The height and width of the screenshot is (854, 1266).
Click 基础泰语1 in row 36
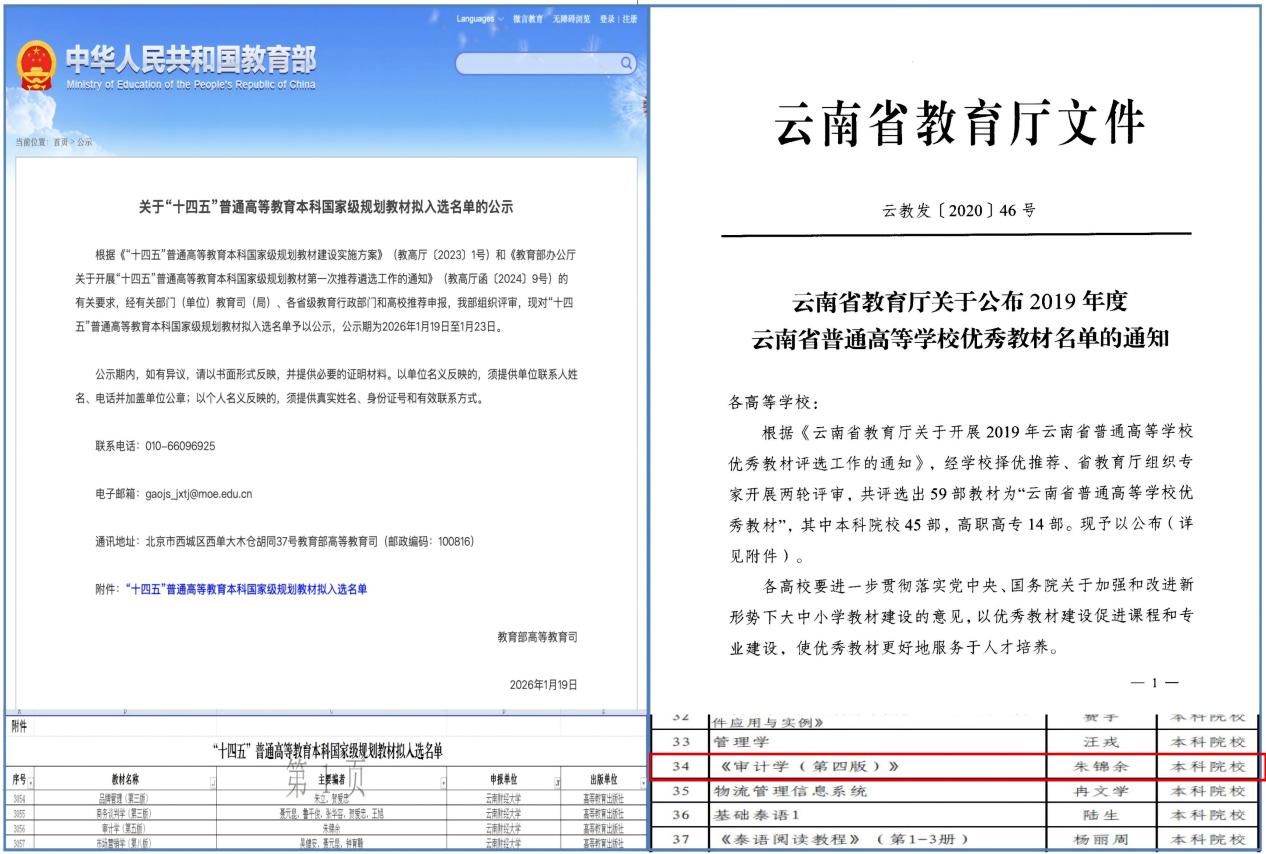759,814
